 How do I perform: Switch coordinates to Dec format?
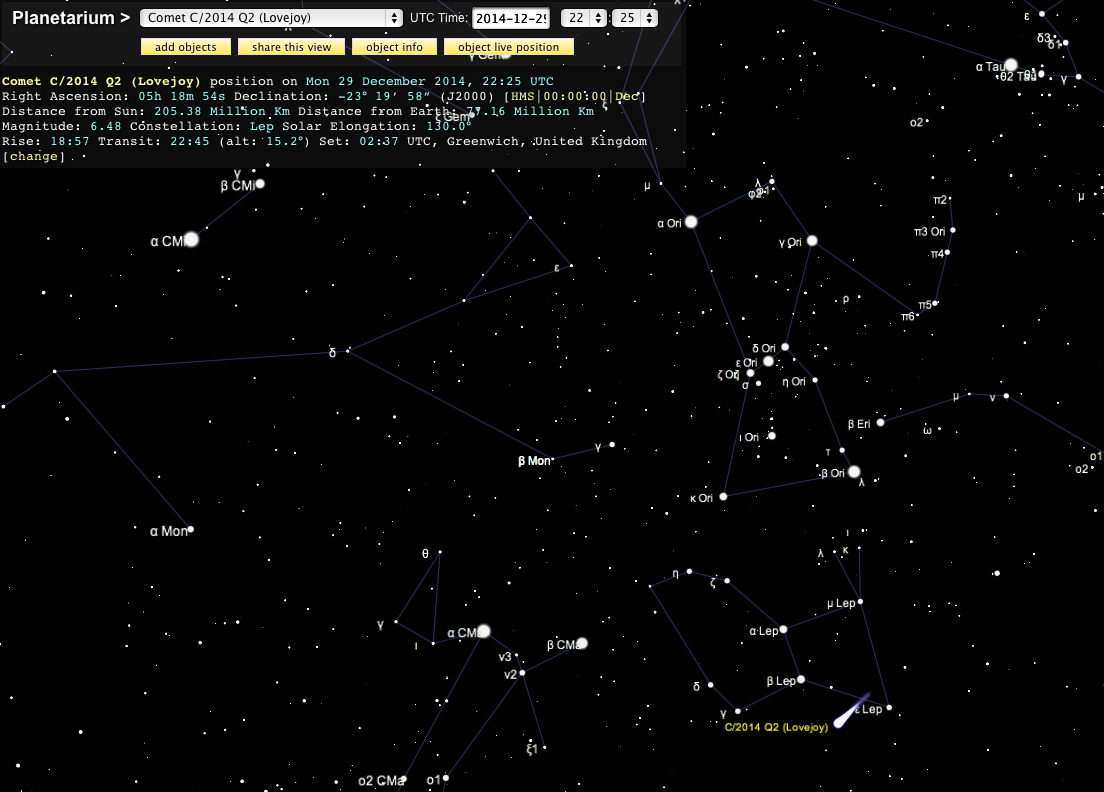point(628,96)
